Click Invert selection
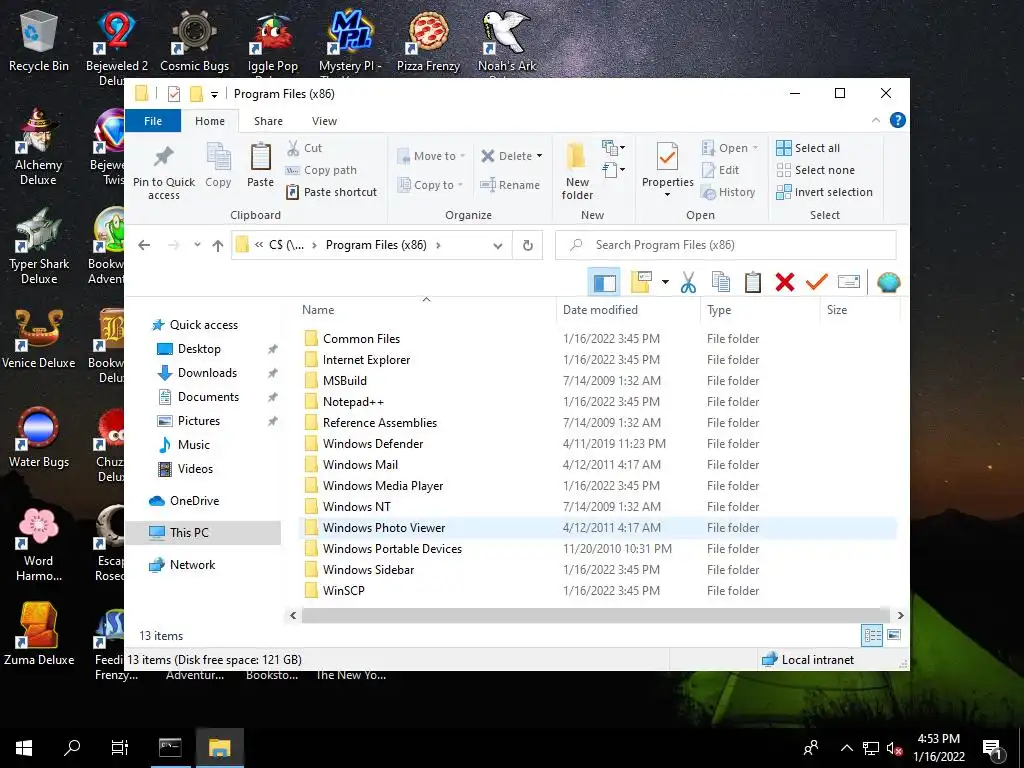The image size is (1024, 768). click(x=824, y=192)
